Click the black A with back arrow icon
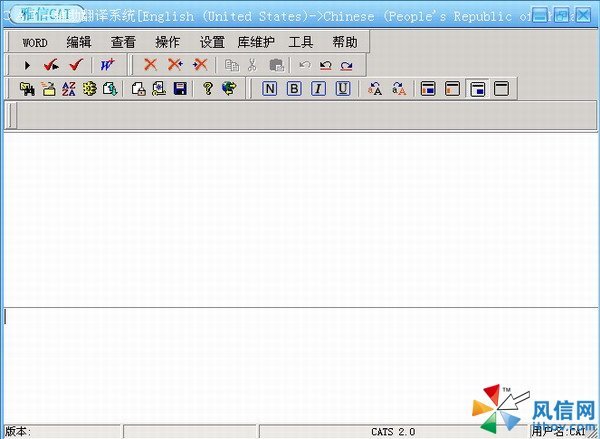600x439 pixels. tap(375, 89)
